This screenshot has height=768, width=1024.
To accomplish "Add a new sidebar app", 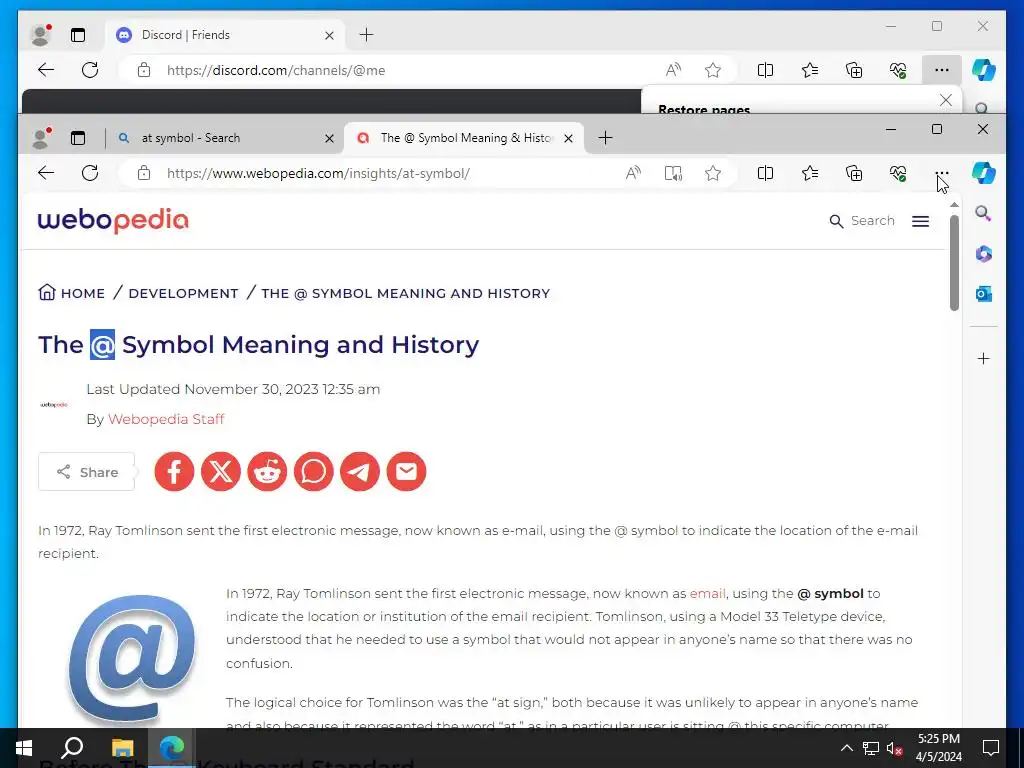I will (984, 359).
